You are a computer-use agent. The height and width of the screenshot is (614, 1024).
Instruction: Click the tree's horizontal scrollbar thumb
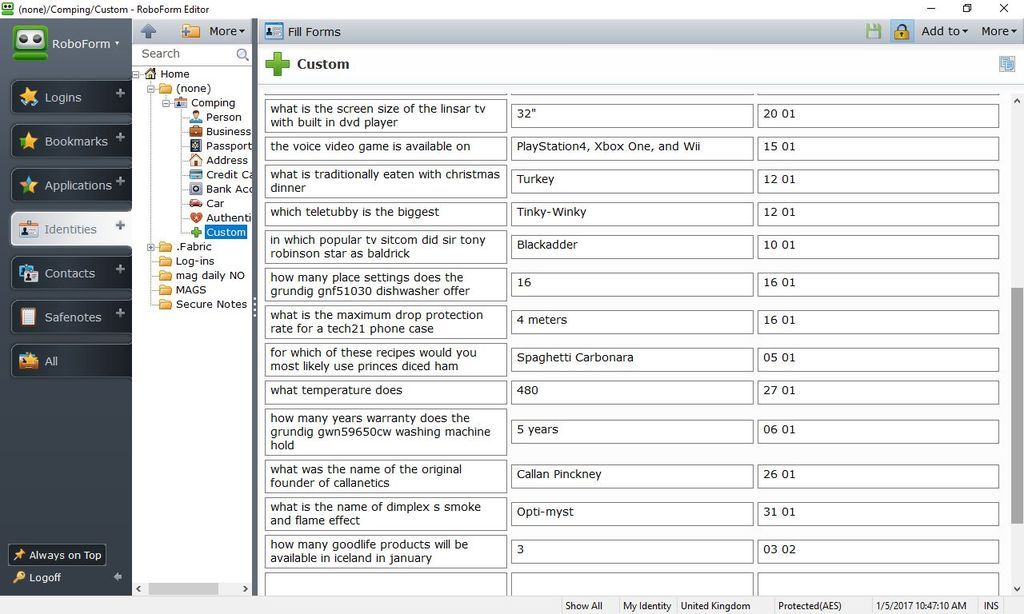[184, 589]
